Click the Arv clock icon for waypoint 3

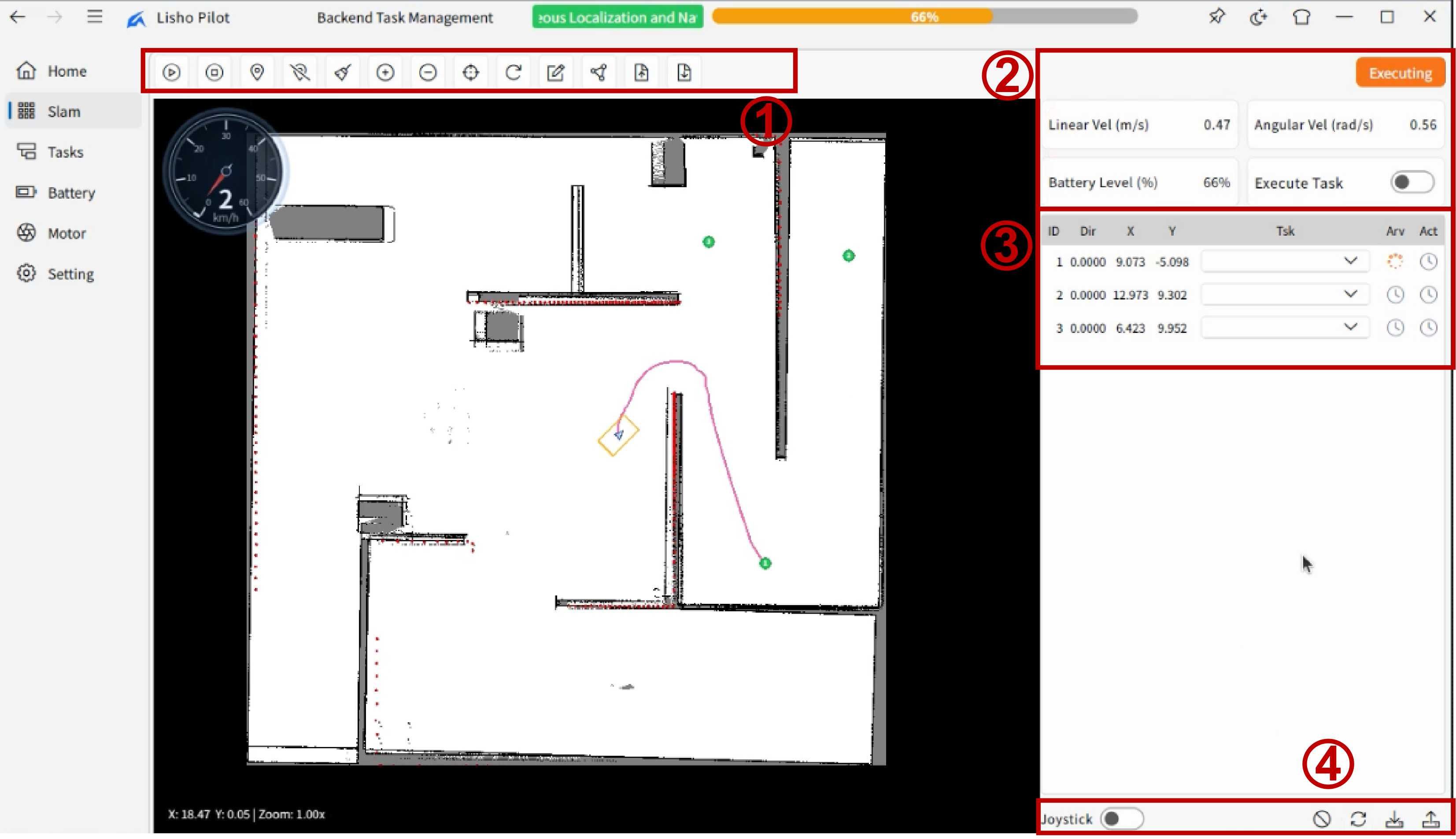(x=1395, y=328)
